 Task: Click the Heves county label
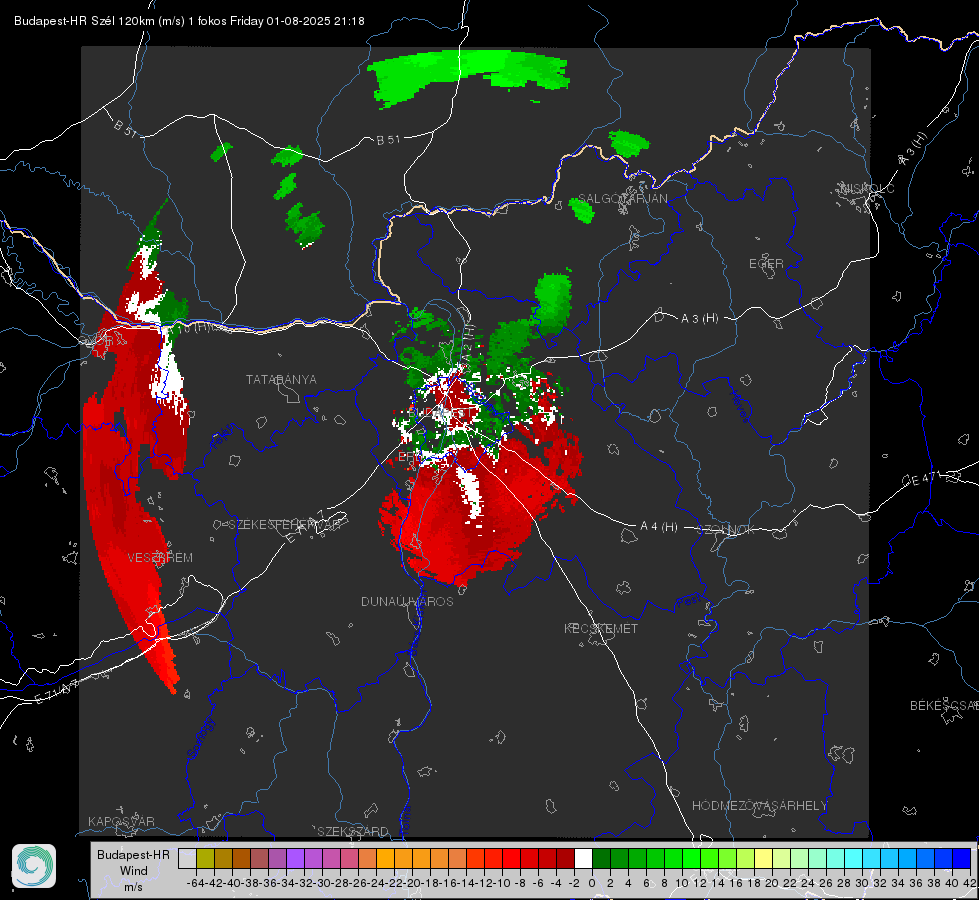click(739, 406)
